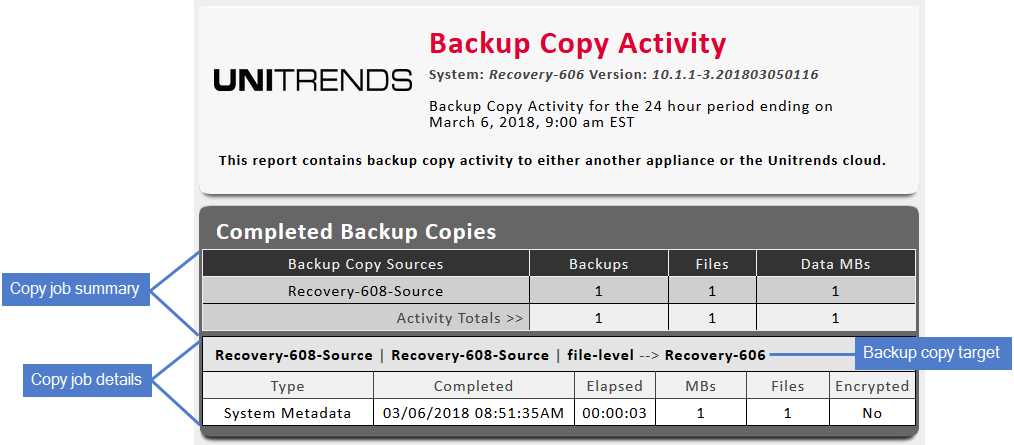Click the Completed Backup Copies heading

[x=356, y=232]
